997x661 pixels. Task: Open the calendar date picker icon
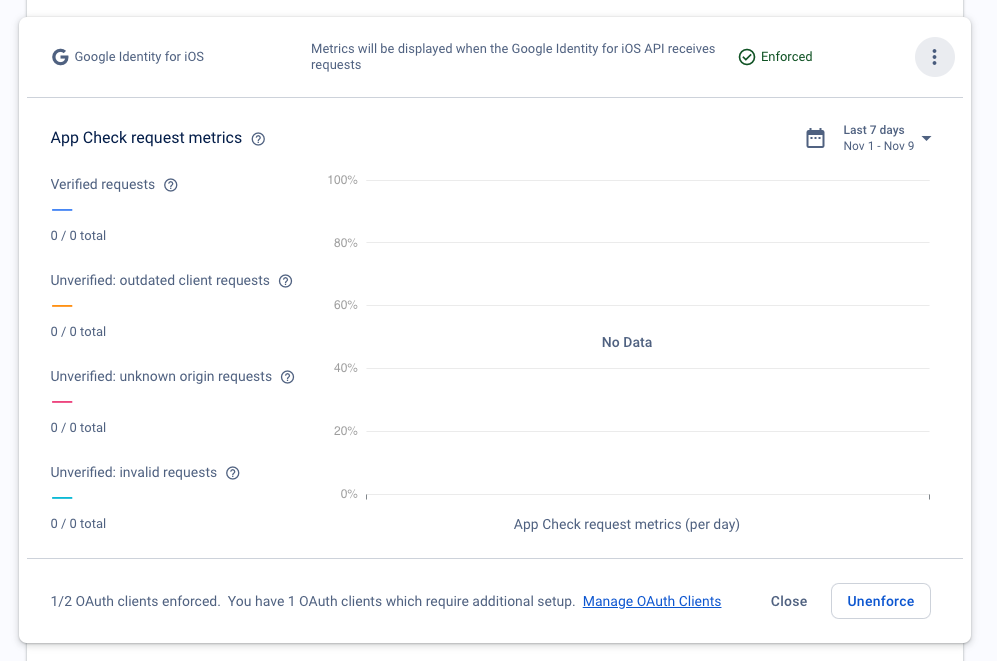(815, 137)
